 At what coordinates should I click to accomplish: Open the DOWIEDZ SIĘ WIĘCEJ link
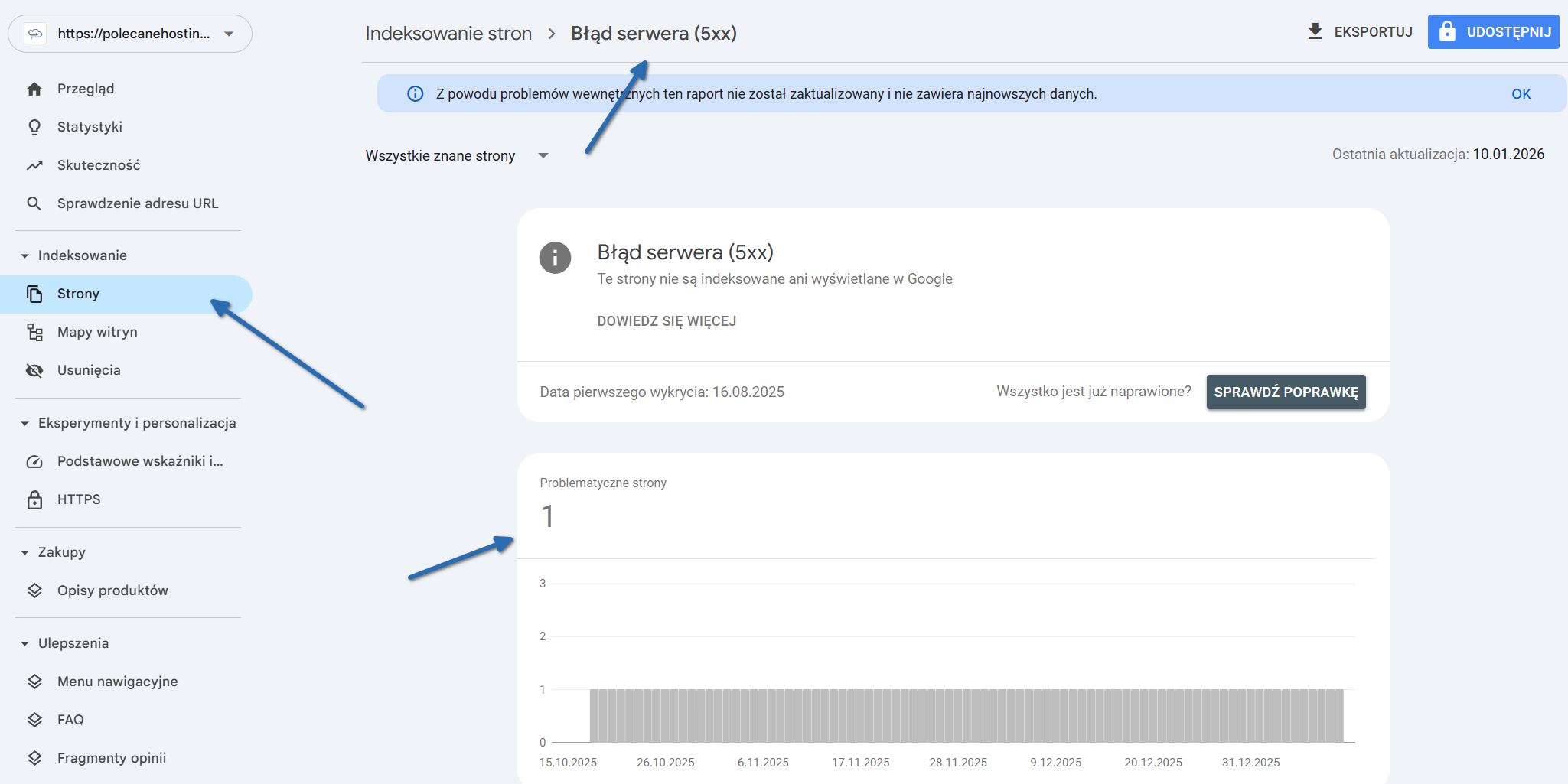(x=667, y=321)
